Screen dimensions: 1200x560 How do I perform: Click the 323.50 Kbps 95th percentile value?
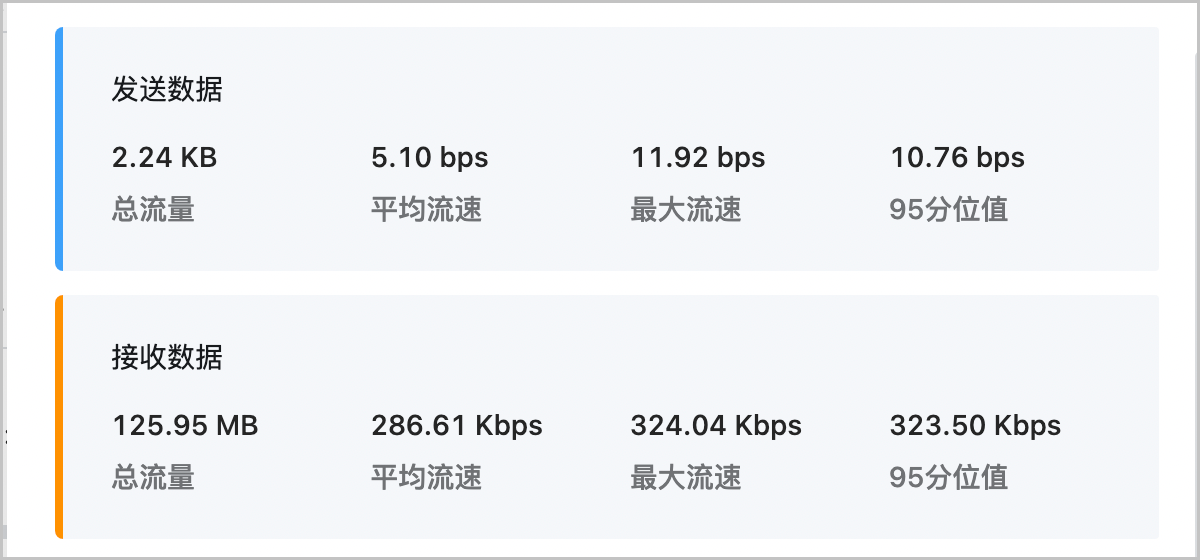[975, 425]
